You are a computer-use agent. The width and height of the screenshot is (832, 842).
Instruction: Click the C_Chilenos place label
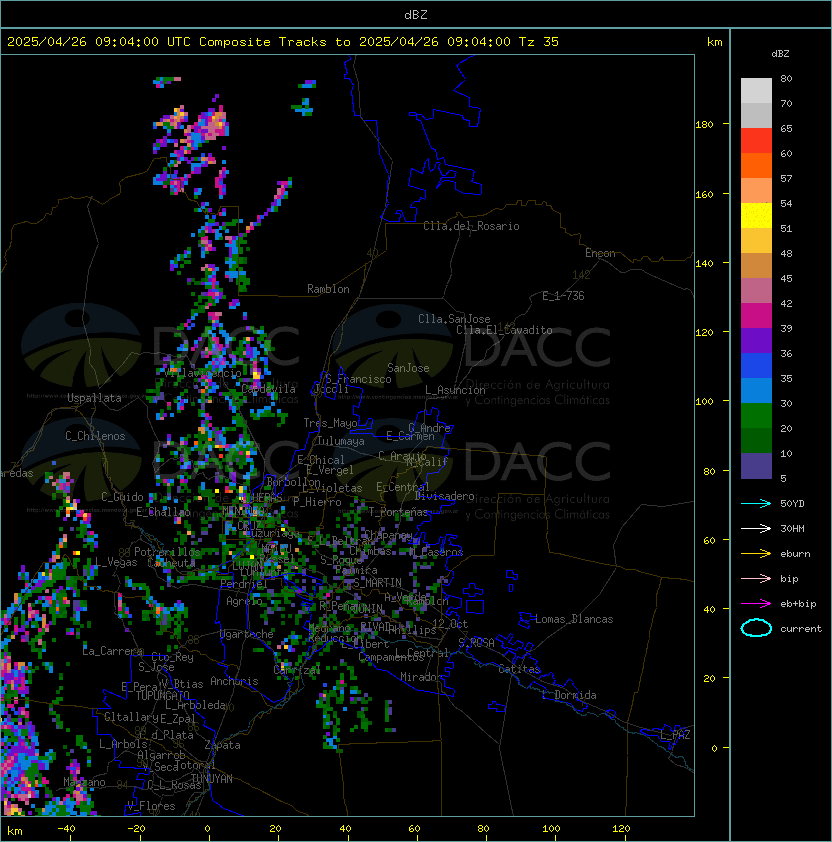(x=95, y=436)
